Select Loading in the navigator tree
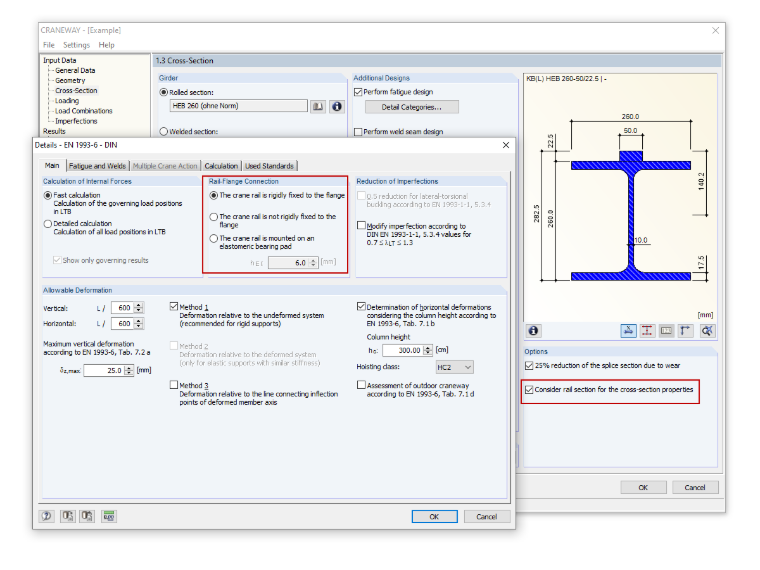 point(67,101)
